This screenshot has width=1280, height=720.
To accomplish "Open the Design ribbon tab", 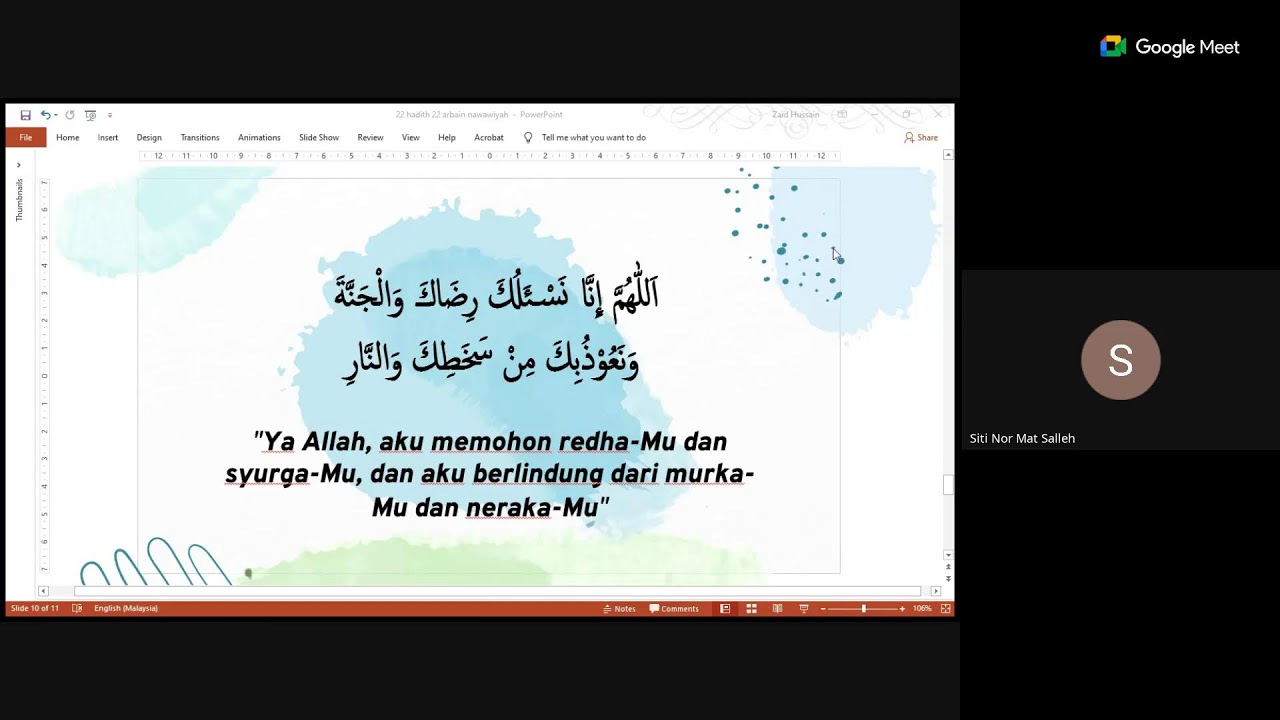I will (149, 138).
